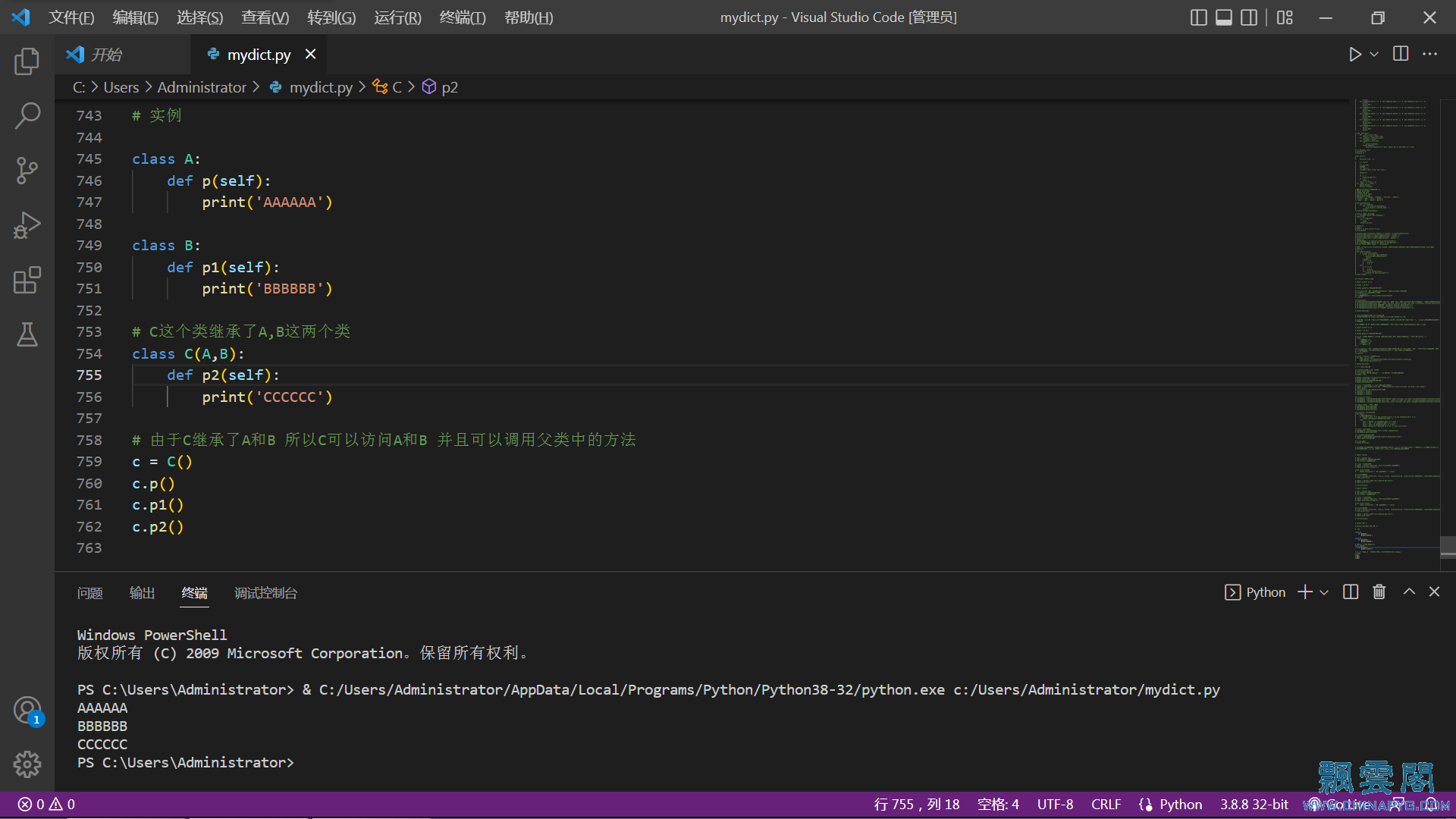Change line endings via CRLF

[x=1106, y=805]
